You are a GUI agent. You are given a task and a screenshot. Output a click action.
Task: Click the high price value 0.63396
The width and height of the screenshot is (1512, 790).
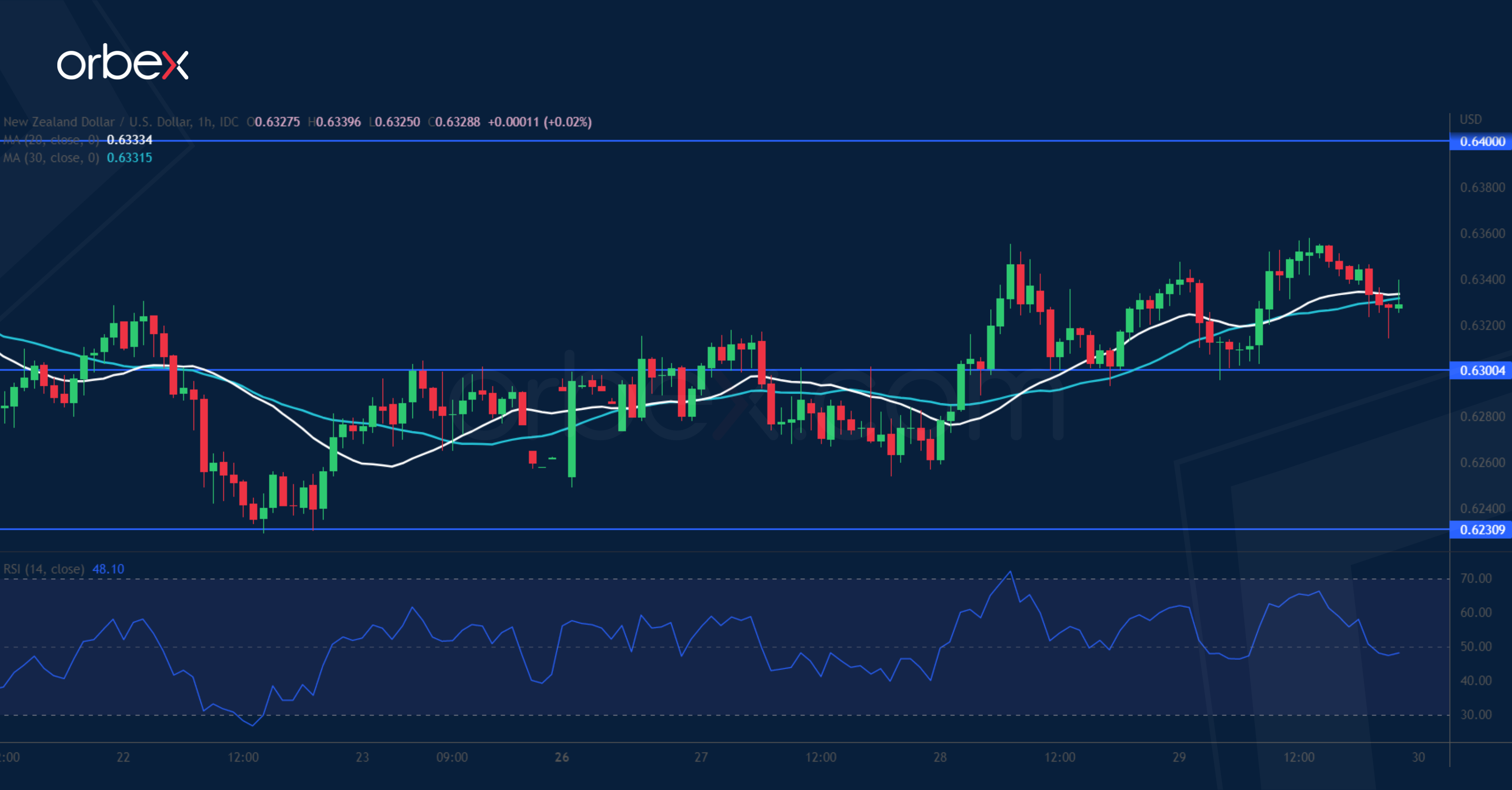point(338,122)
